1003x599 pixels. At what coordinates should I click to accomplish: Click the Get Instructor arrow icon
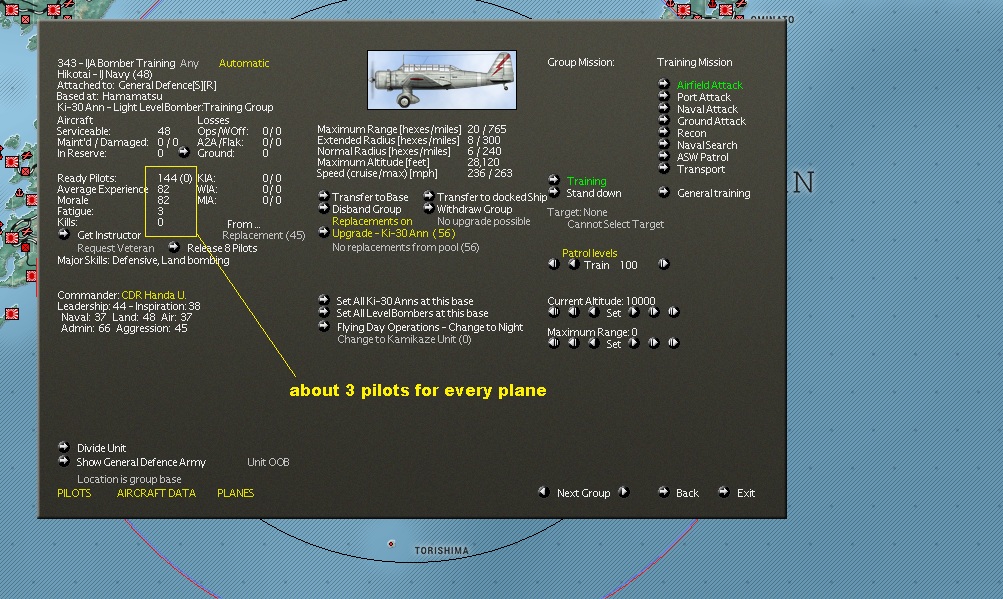[64, 234]
